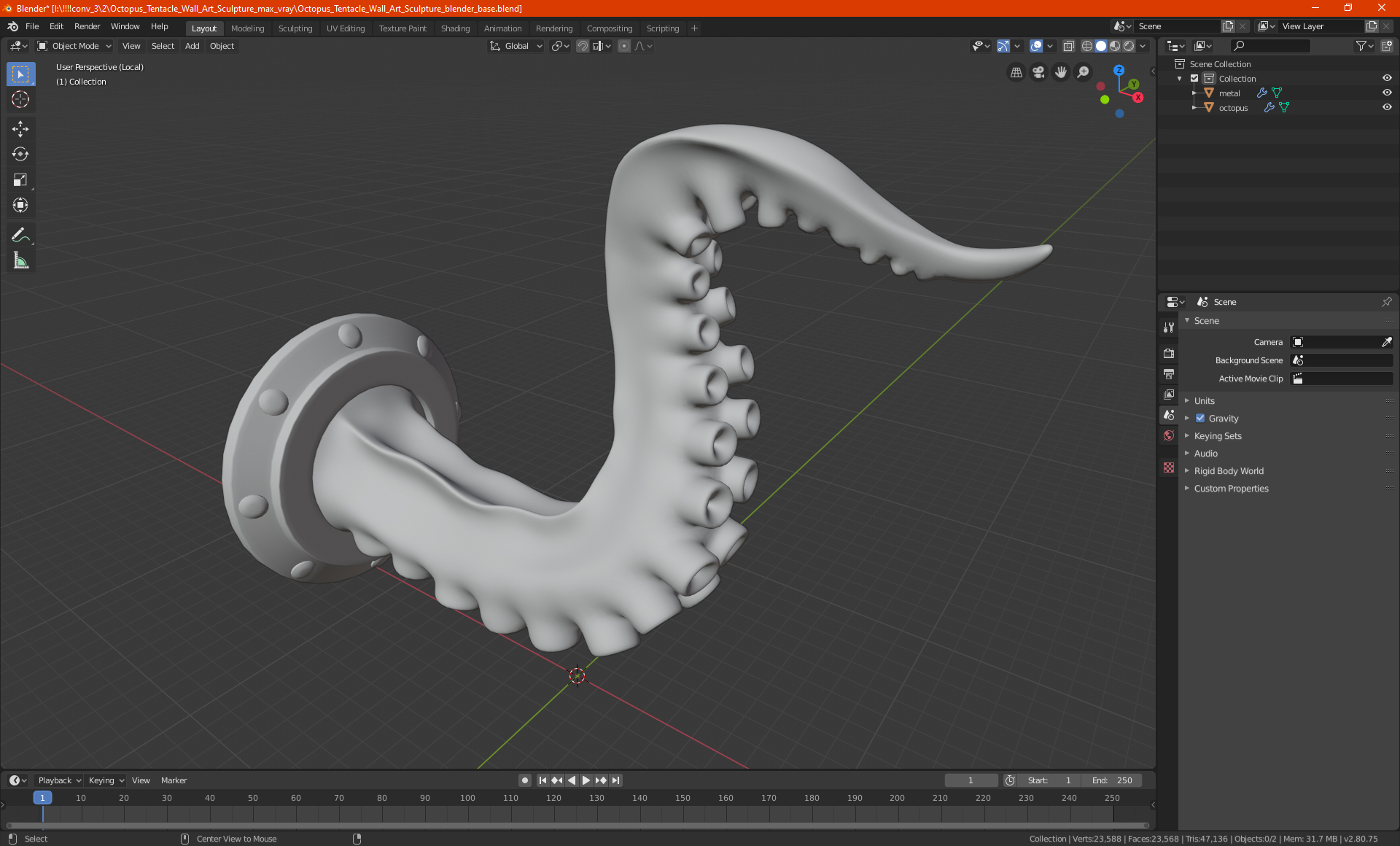Click the new collection icon in outliner

pyautogui.click(x=1386, y=46)
